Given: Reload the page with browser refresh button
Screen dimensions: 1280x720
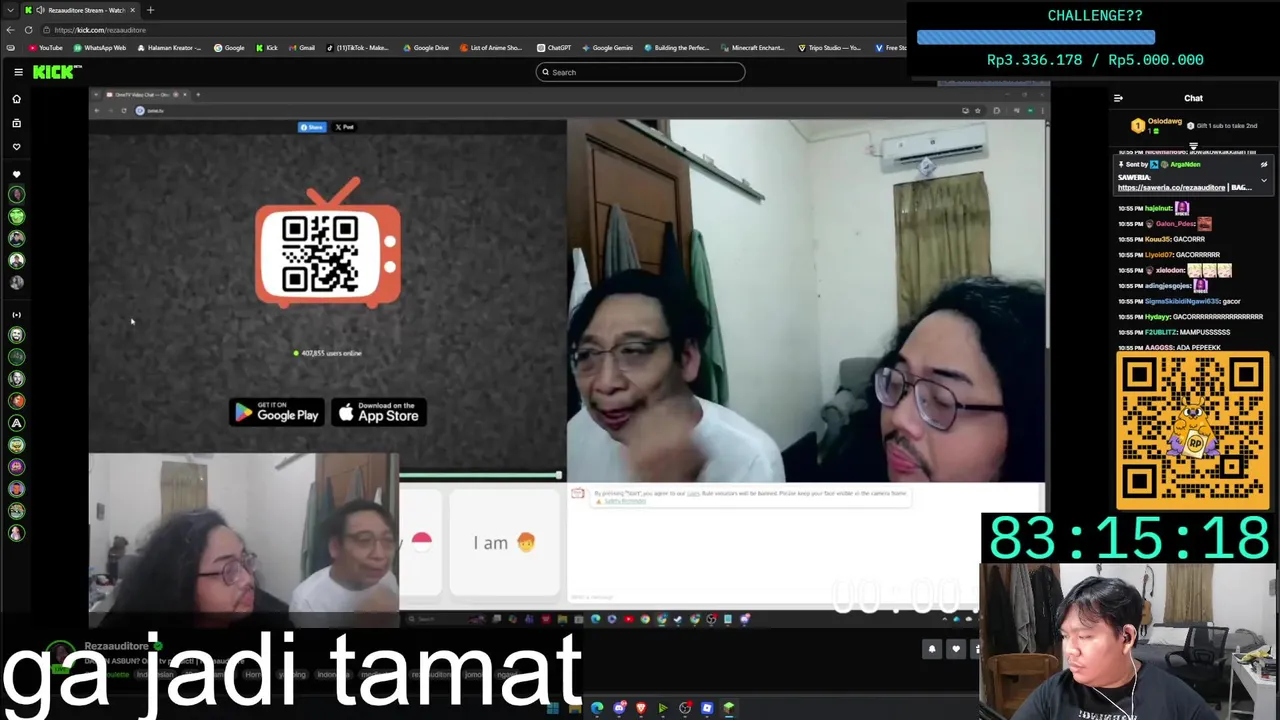Looking at the screenshot, I should pos(28,30).
